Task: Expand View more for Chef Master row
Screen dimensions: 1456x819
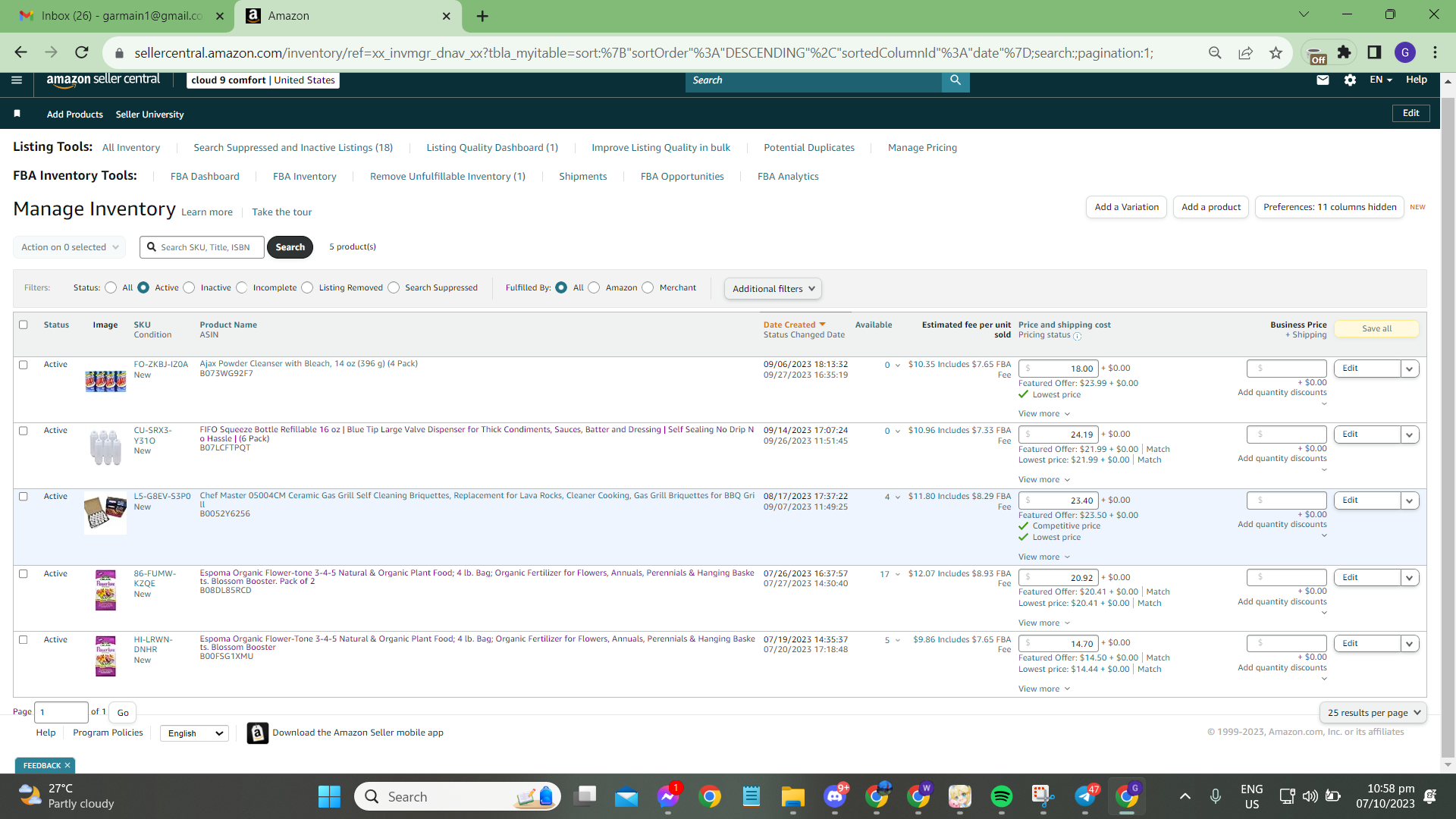Action: click(1044, 557)
